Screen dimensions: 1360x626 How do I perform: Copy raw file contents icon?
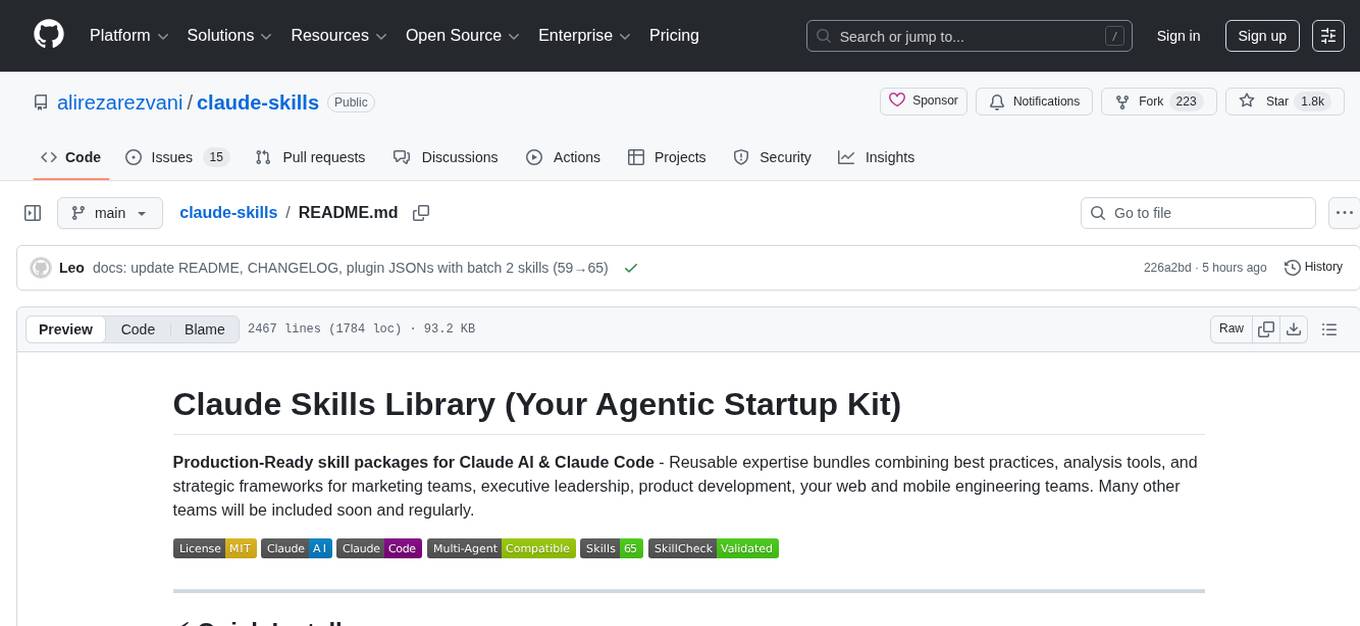coord(1266,329)
